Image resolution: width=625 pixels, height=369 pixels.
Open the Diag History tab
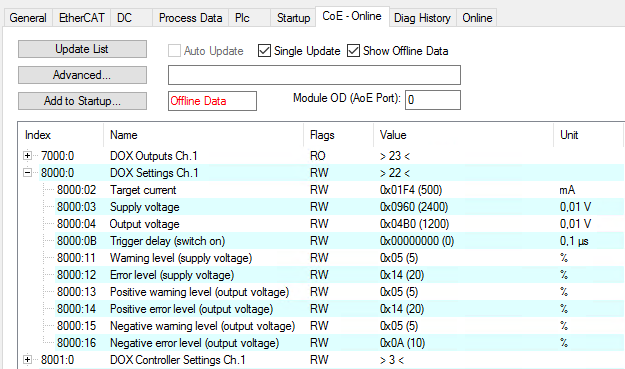[423, 18]
